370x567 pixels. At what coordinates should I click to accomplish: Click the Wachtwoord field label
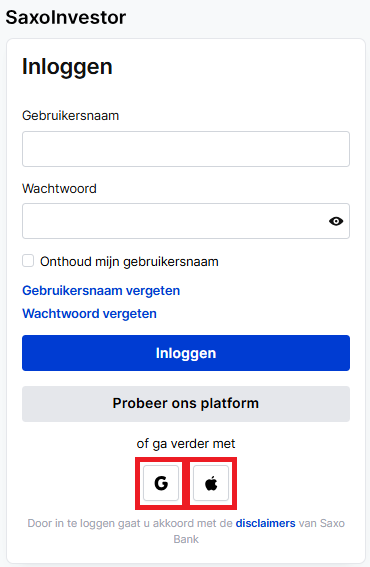[x=59, y=188]
